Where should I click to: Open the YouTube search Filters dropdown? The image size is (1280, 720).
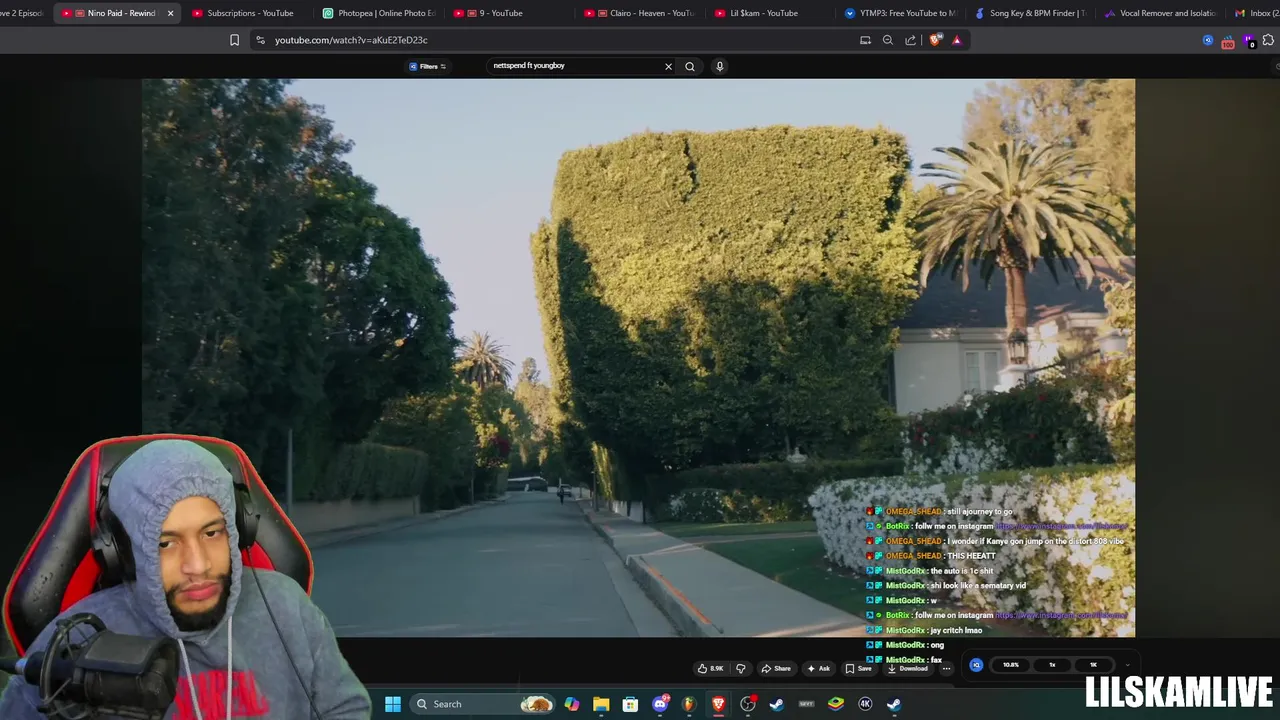point(428,66)
